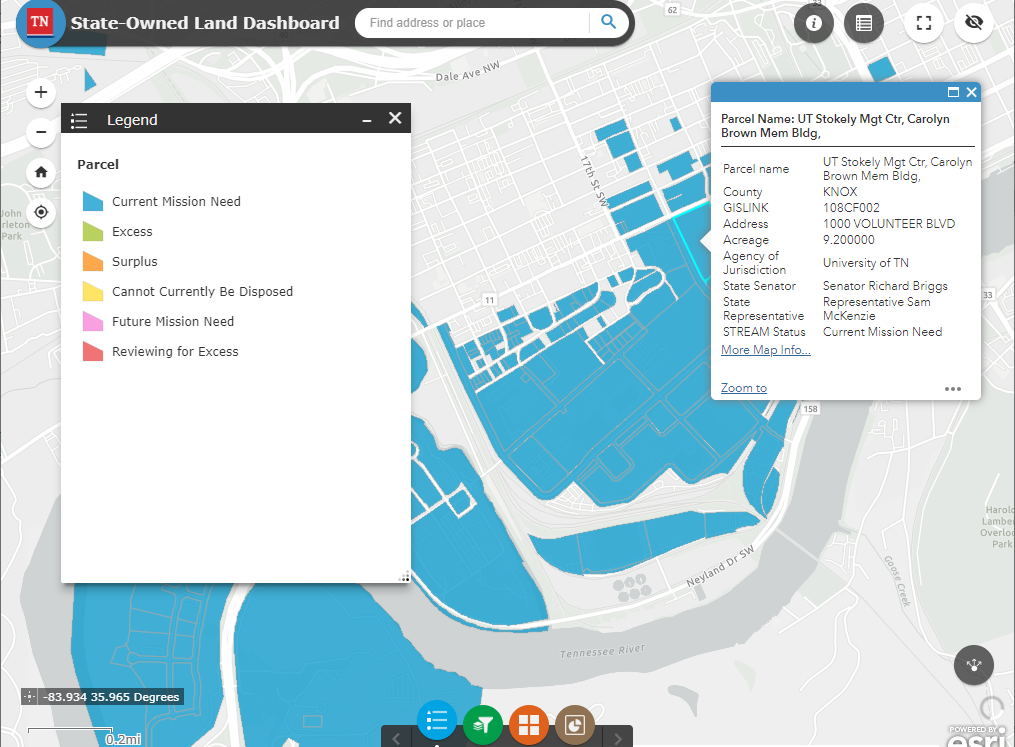
Task: Zoom in on the map
Action: click(41, 93)
